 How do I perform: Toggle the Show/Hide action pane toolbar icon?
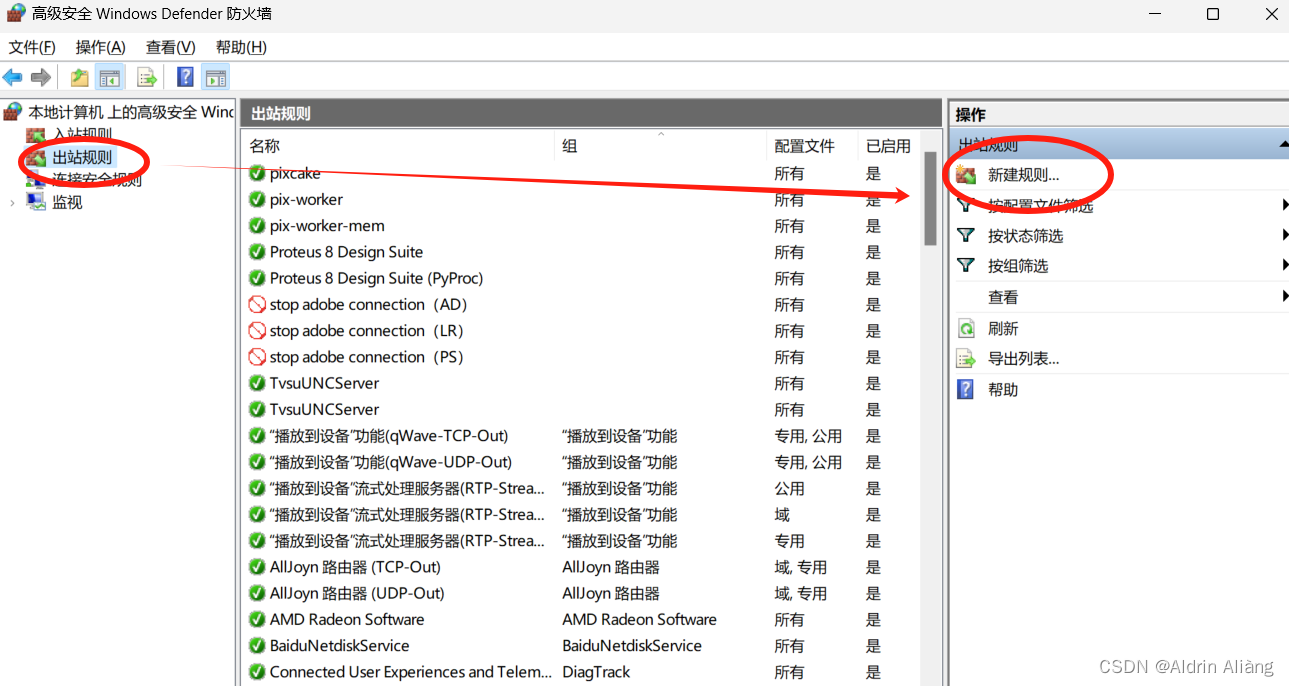pos(215,77)
